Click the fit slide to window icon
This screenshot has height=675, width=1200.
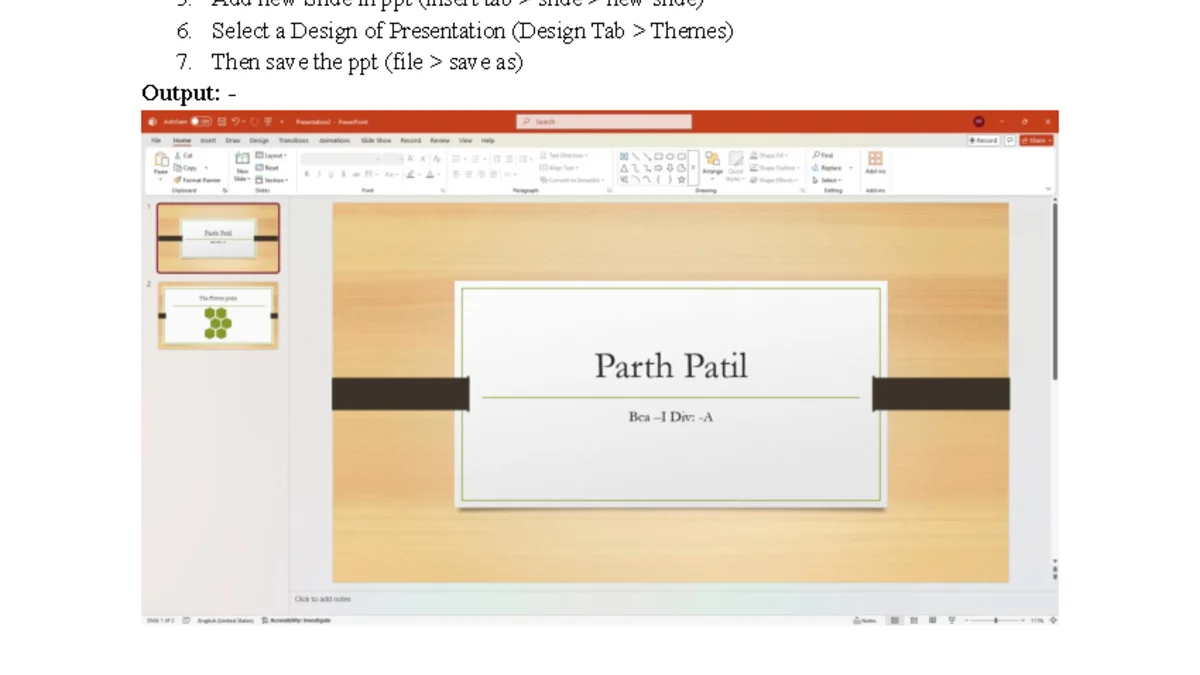click(1051, 620)
